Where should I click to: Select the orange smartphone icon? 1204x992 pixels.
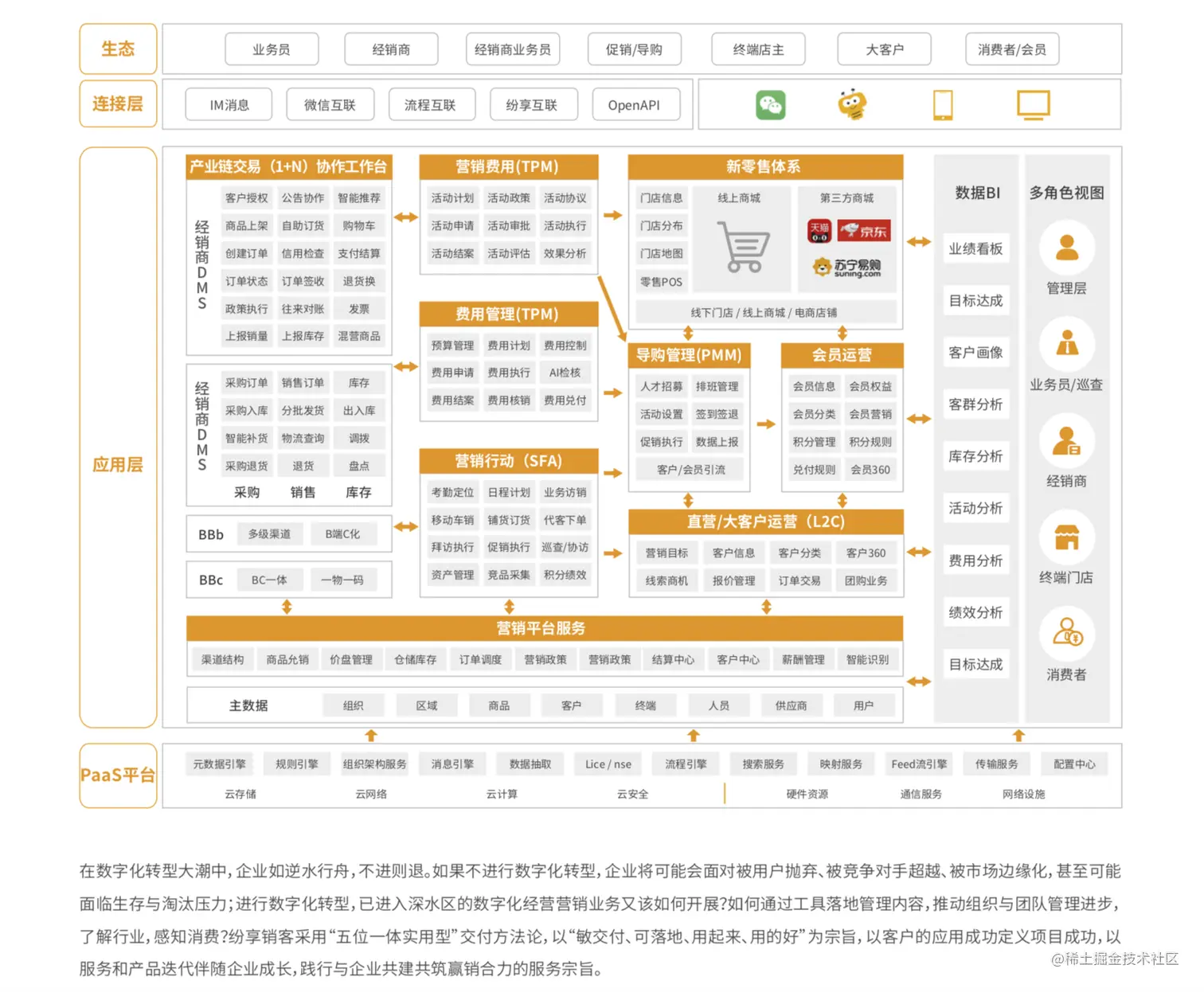(943, 104)
